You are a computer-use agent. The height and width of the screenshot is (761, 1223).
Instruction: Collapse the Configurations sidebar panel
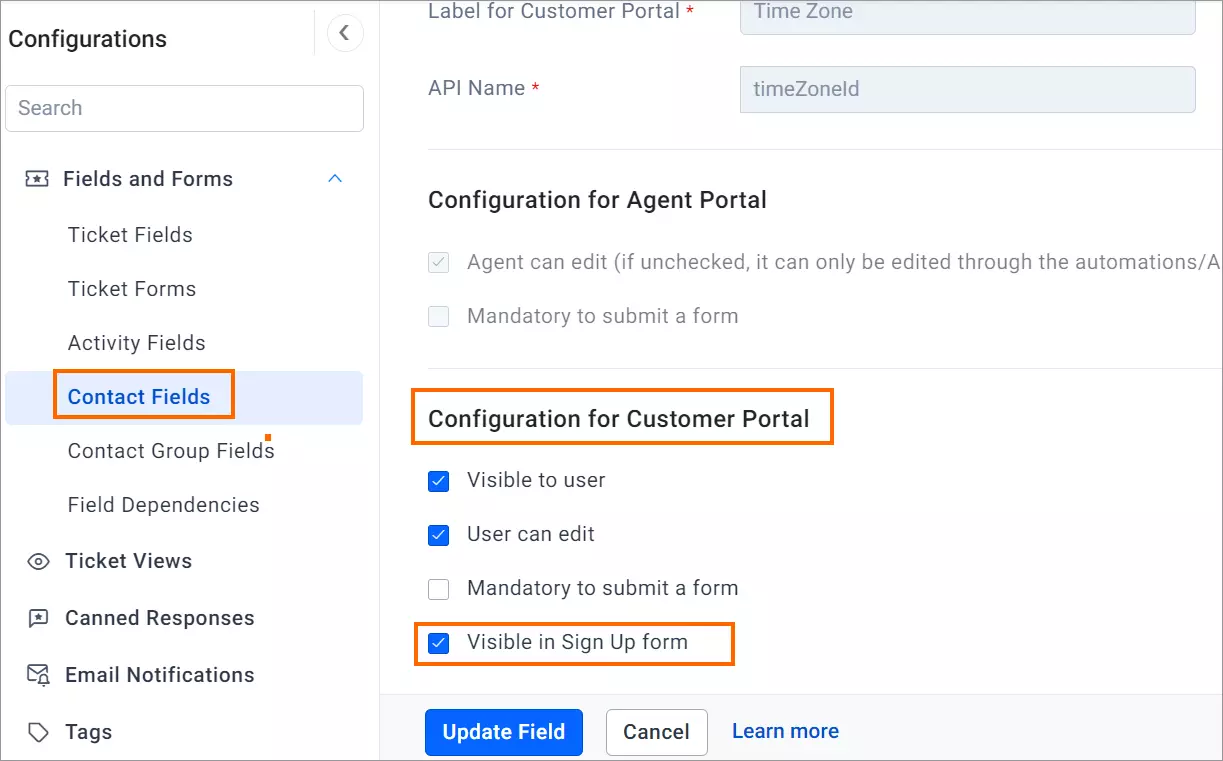[x=345, y=33]
